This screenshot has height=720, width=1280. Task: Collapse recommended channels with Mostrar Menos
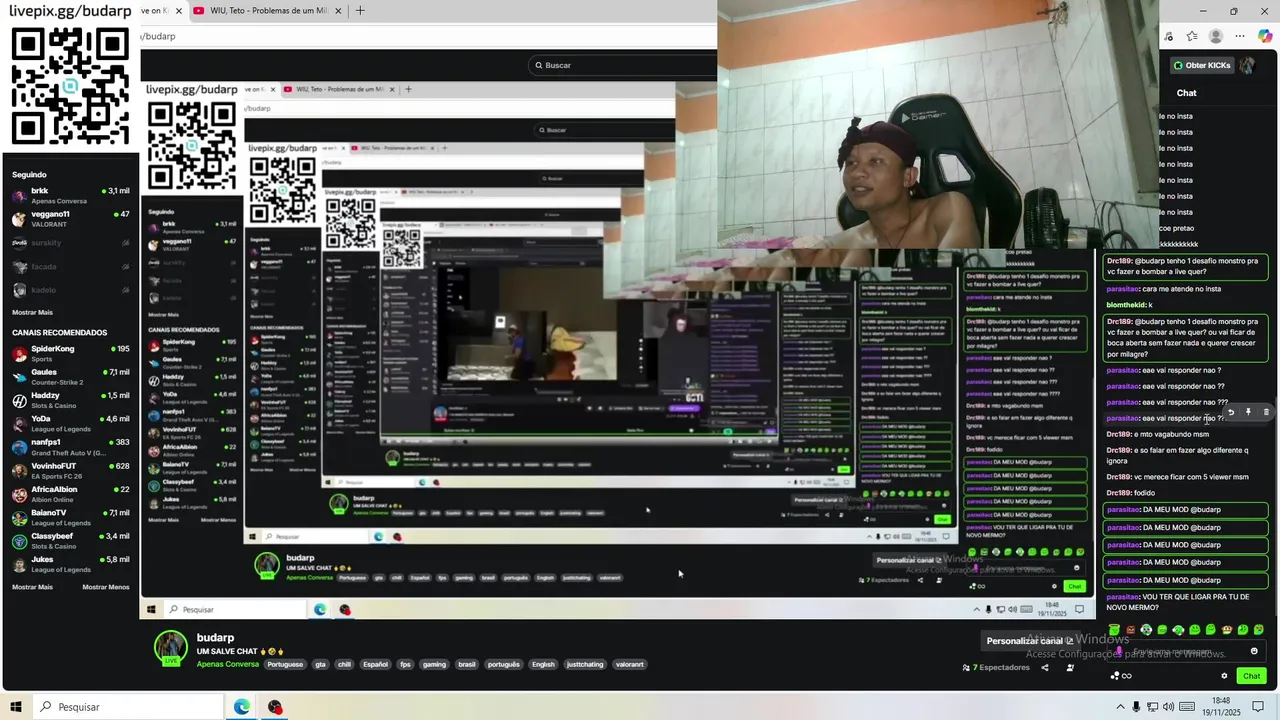(x=106, y=587)
